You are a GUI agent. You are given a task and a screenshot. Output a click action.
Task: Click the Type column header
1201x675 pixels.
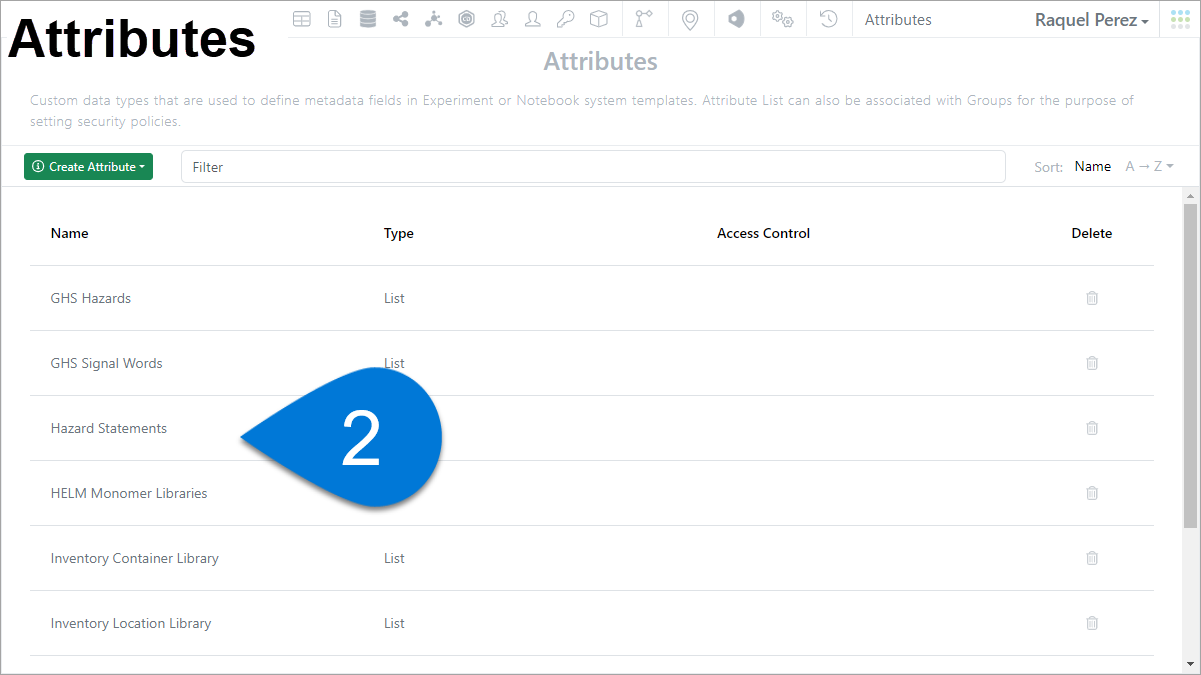(399, 233)
